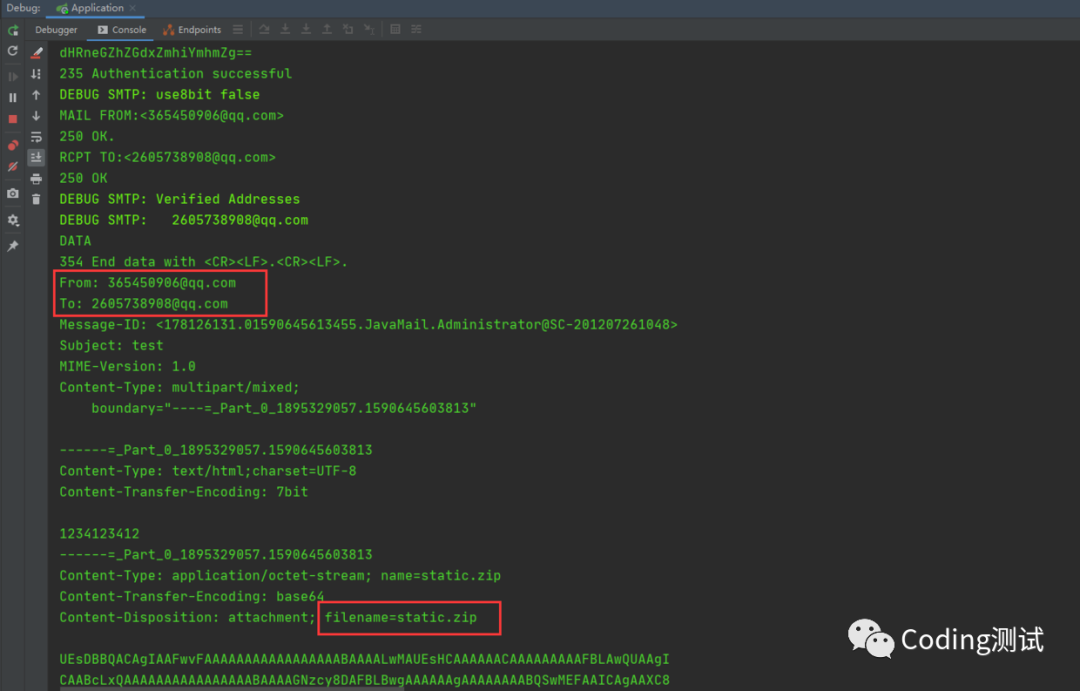This screenshot has width=1080, height=691.
Task: Mute all breakpoints
Action: click(x=12, y=167)
